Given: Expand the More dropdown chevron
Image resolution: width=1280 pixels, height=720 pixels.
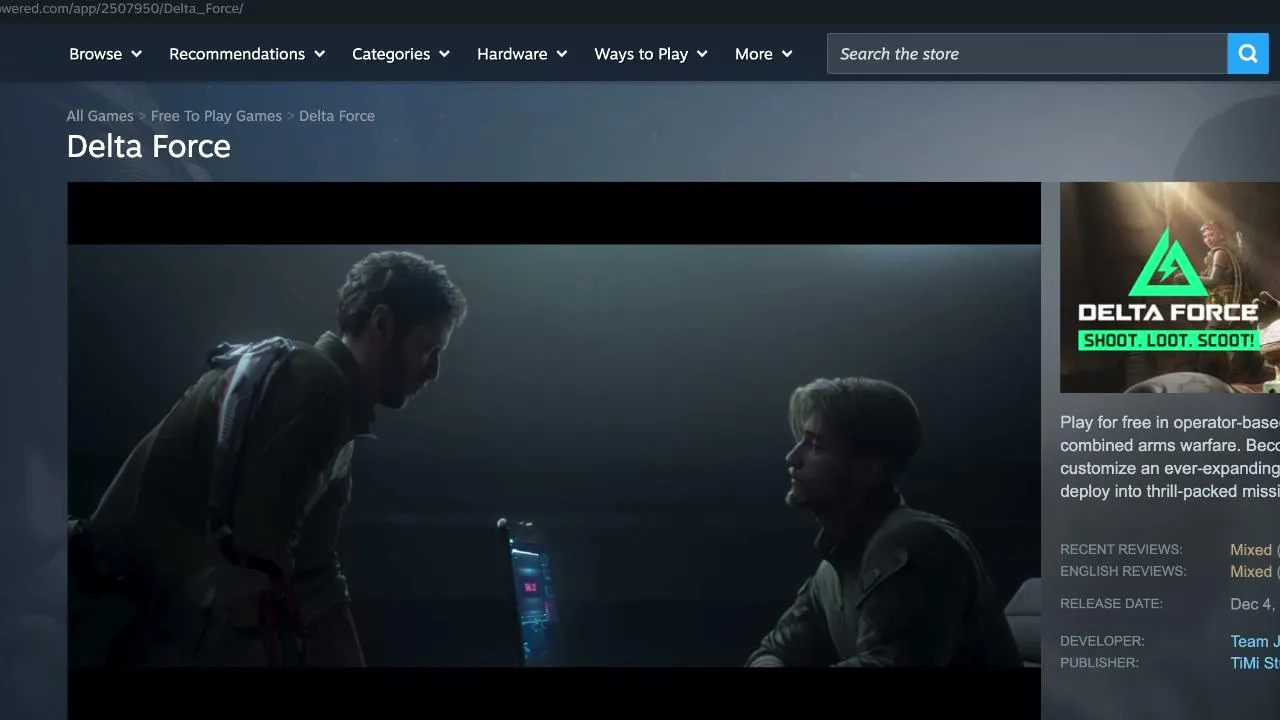Looking at the screenshot, I should [787, 54].
